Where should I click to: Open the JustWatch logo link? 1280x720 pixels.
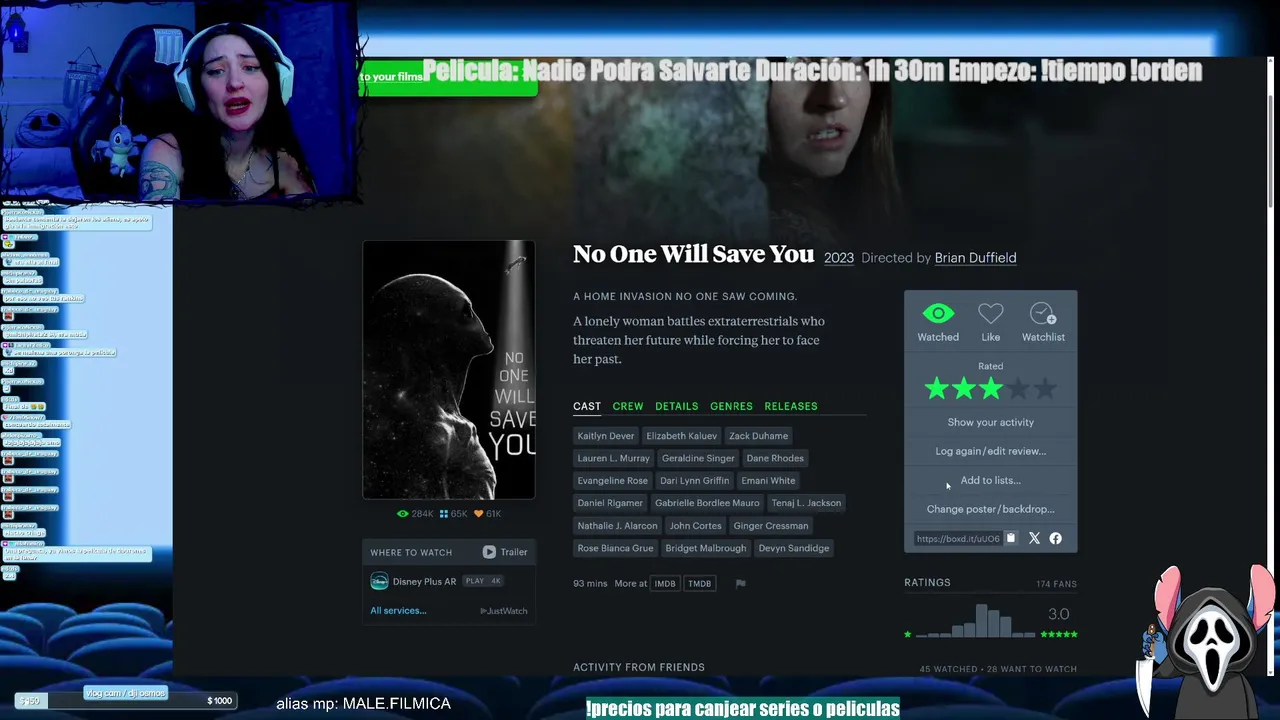point(503,611)
